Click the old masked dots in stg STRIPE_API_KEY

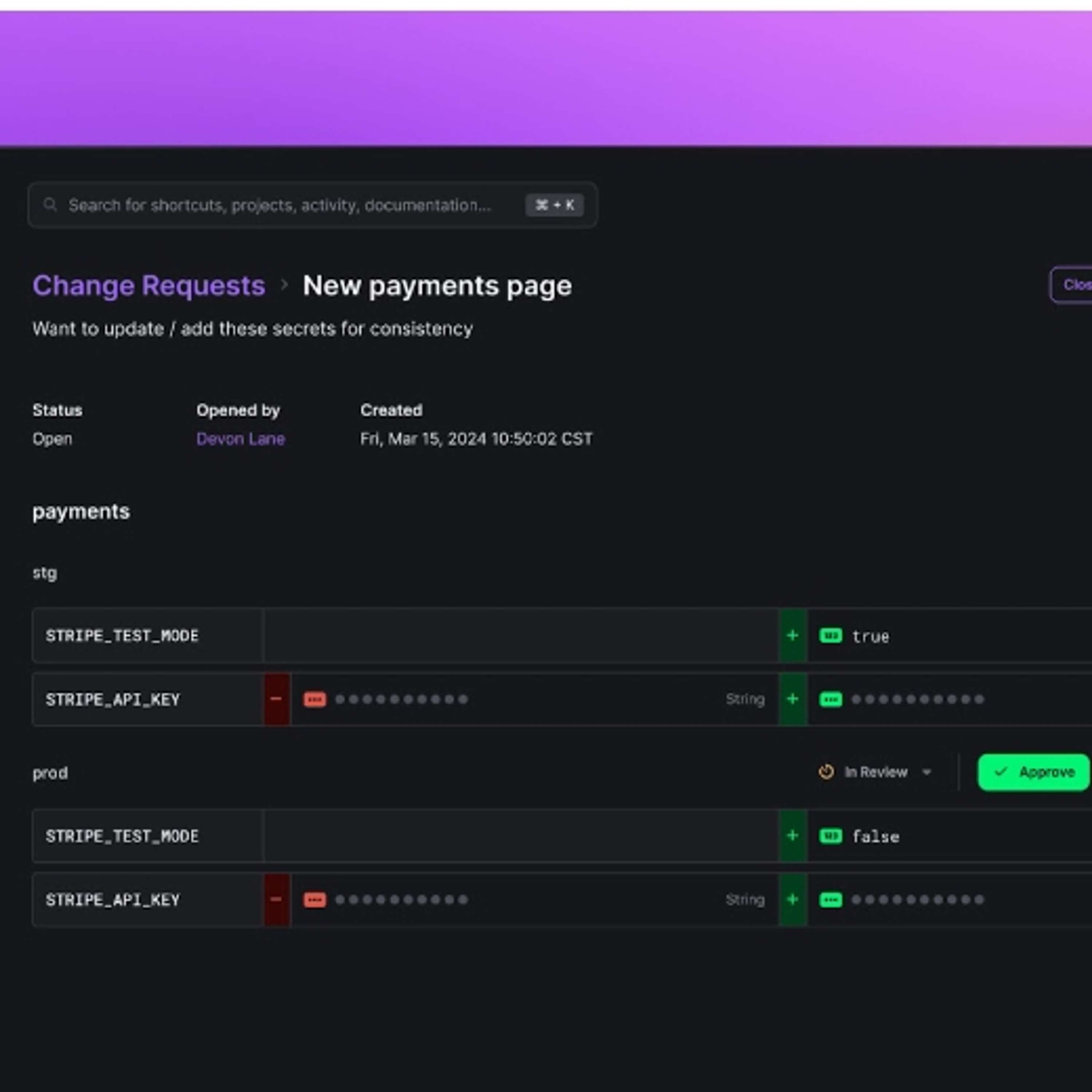click(x=401, y=699)
